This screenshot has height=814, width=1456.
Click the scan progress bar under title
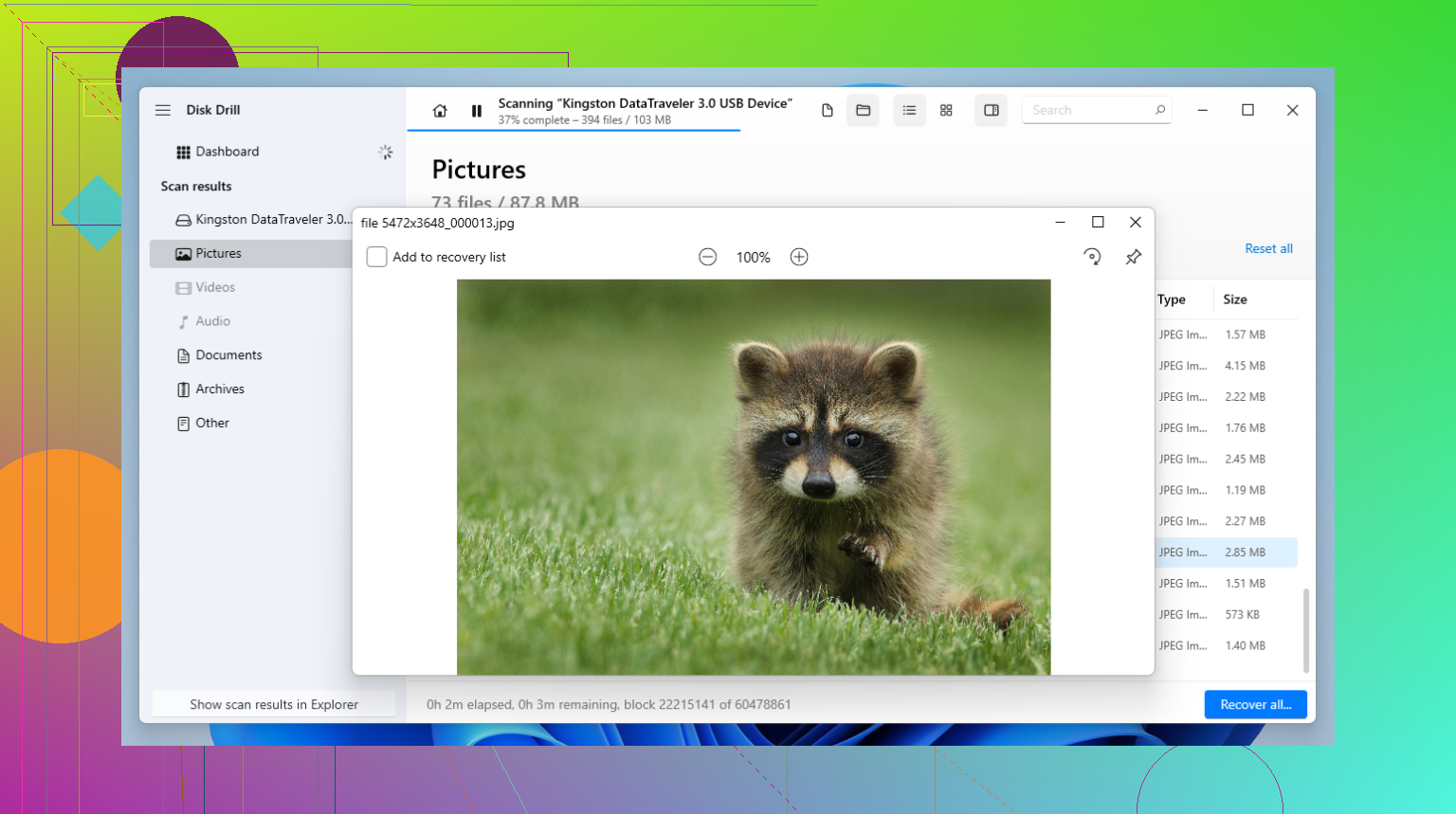tap(573, 130)
